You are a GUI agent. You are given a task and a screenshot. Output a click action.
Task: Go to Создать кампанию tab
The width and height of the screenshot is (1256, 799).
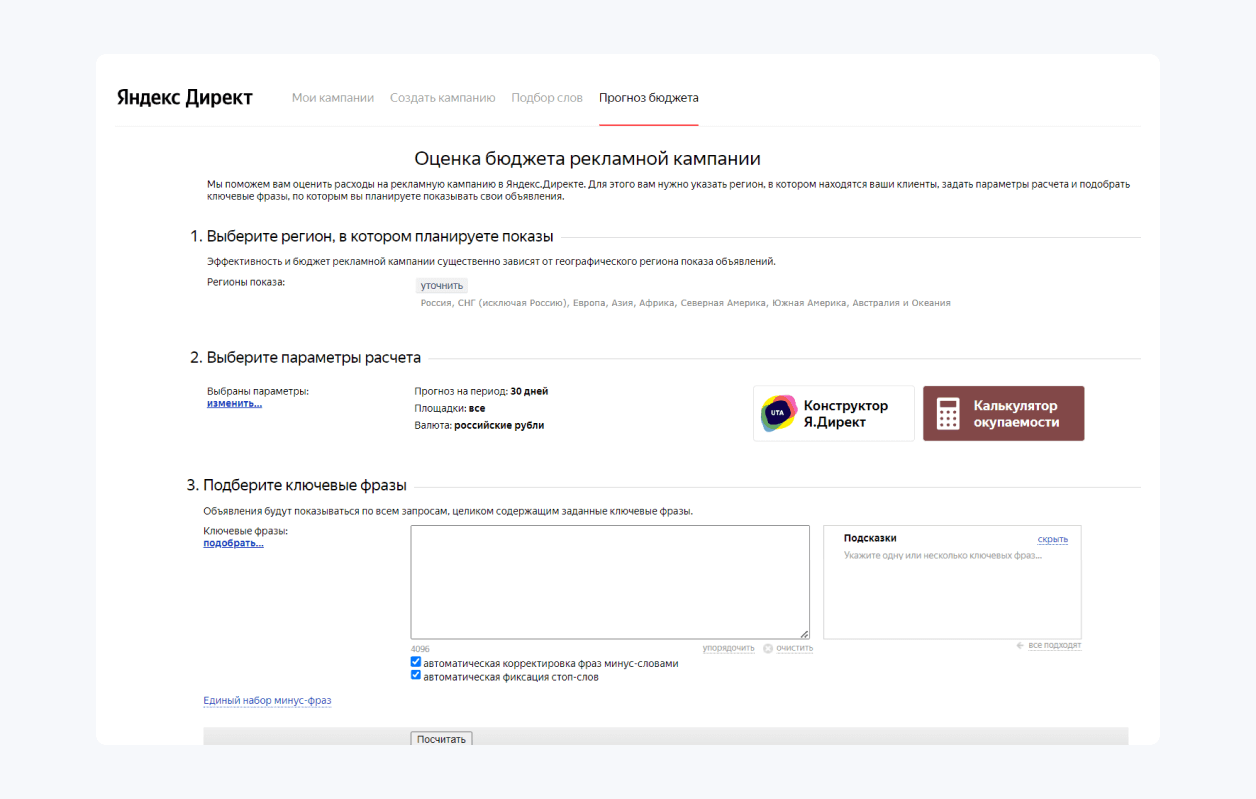click(x=442, y=98)
